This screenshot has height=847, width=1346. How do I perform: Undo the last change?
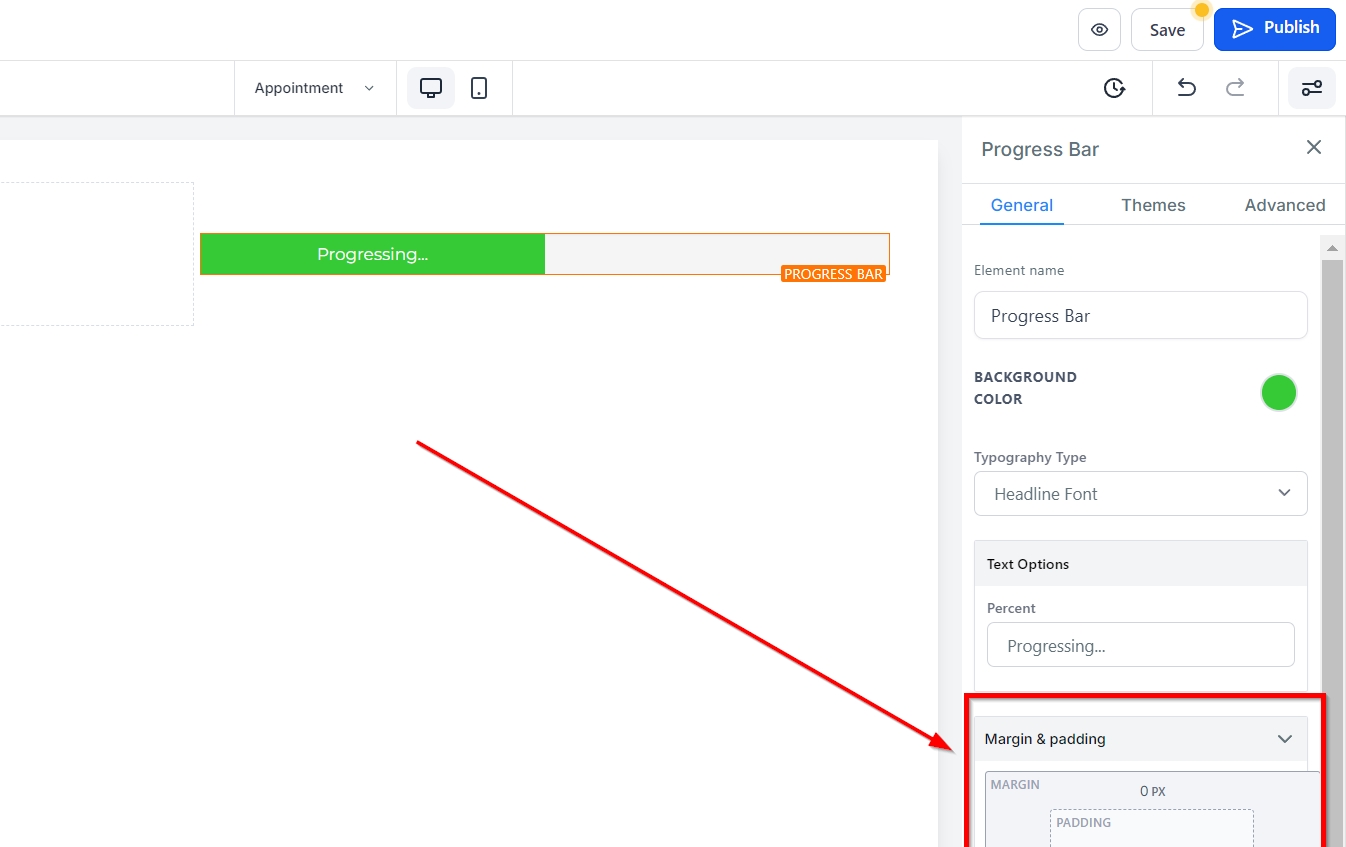[x=1186, y=88]
